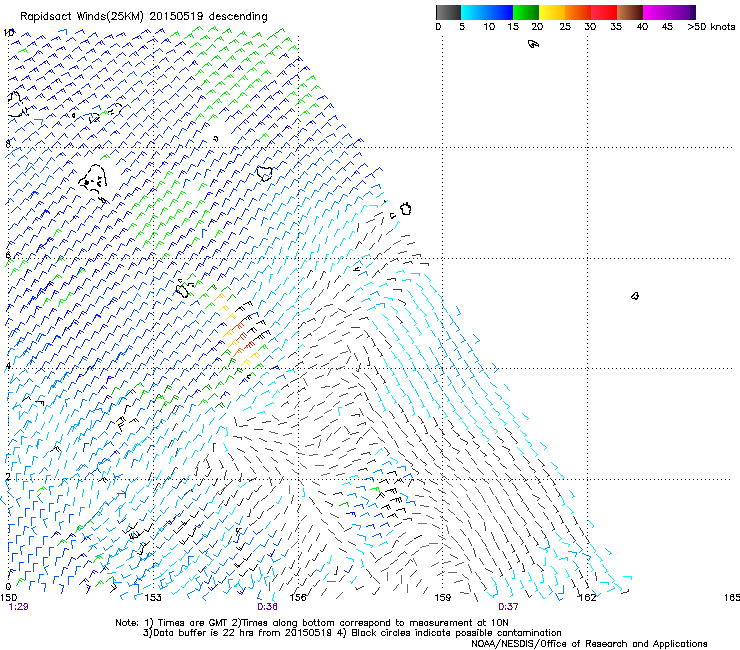Click the latitude label '6' on the left axis
740x650 pixels.
tap(8, 255)
